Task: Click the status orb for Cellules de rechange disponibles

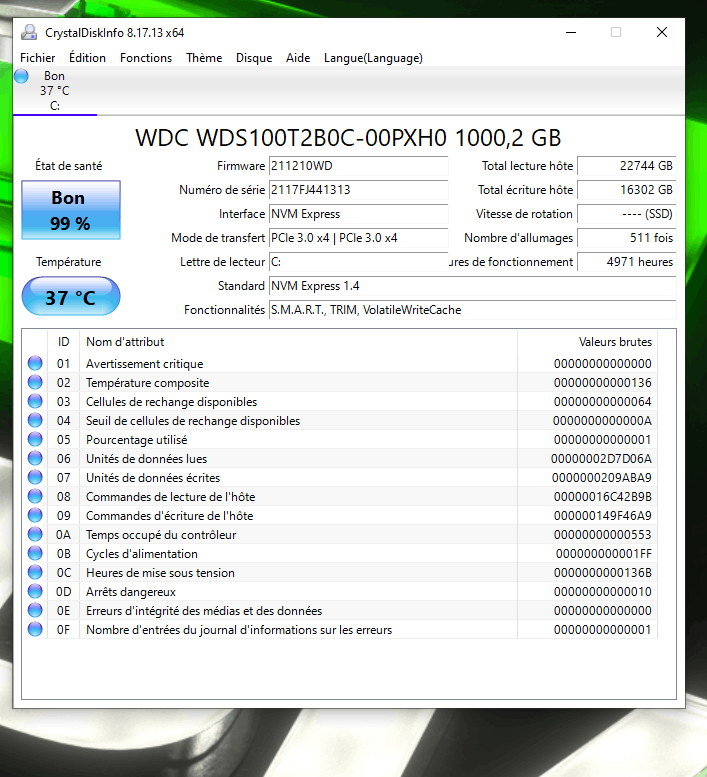Action: pos(35,401)
